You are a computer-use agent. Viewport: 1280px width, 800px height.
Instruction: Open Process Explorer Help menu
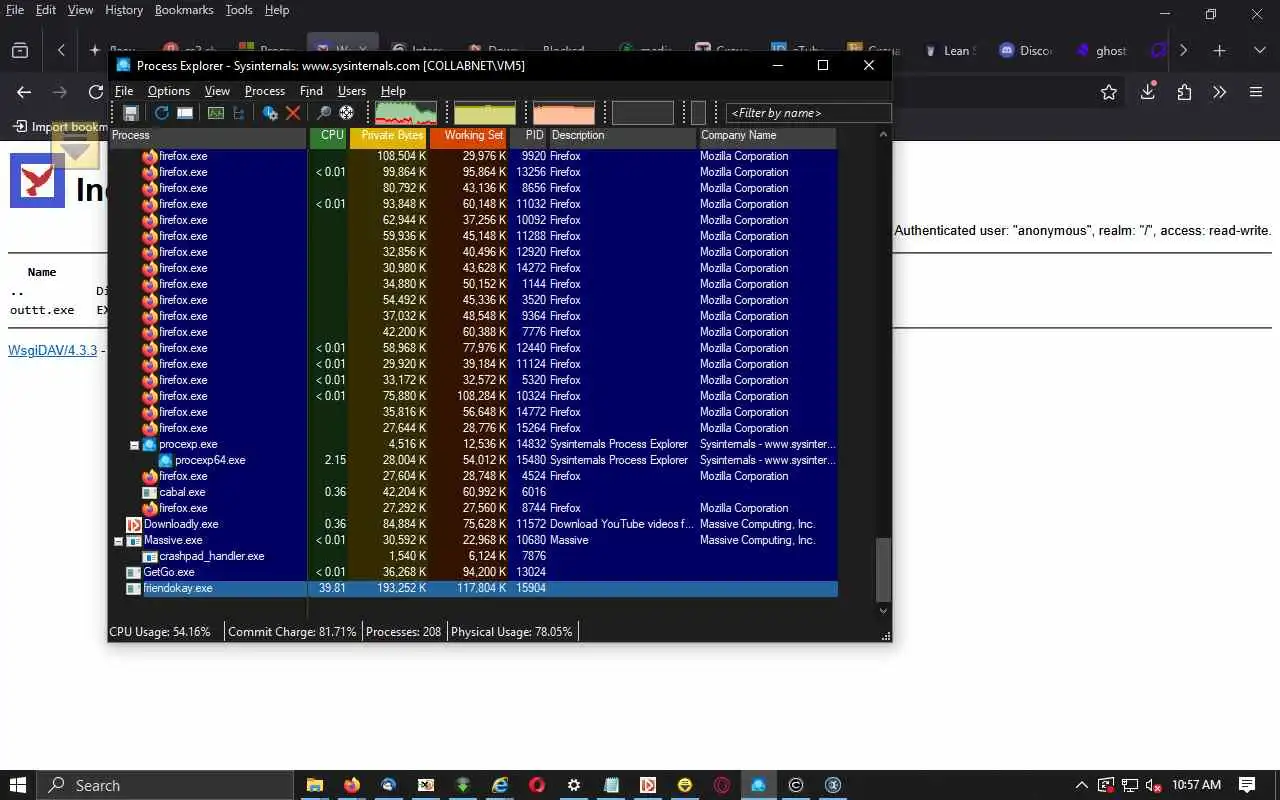click(393, 91)
